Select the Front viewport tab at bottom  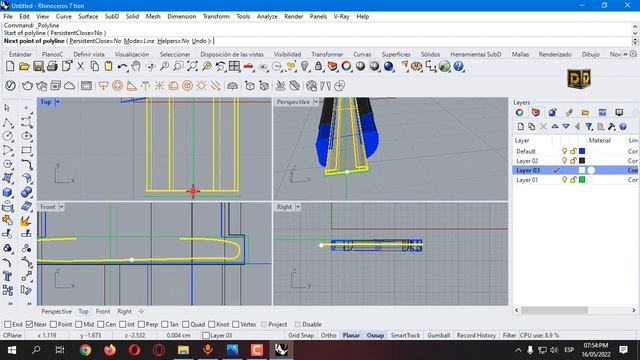click(103, 311)
